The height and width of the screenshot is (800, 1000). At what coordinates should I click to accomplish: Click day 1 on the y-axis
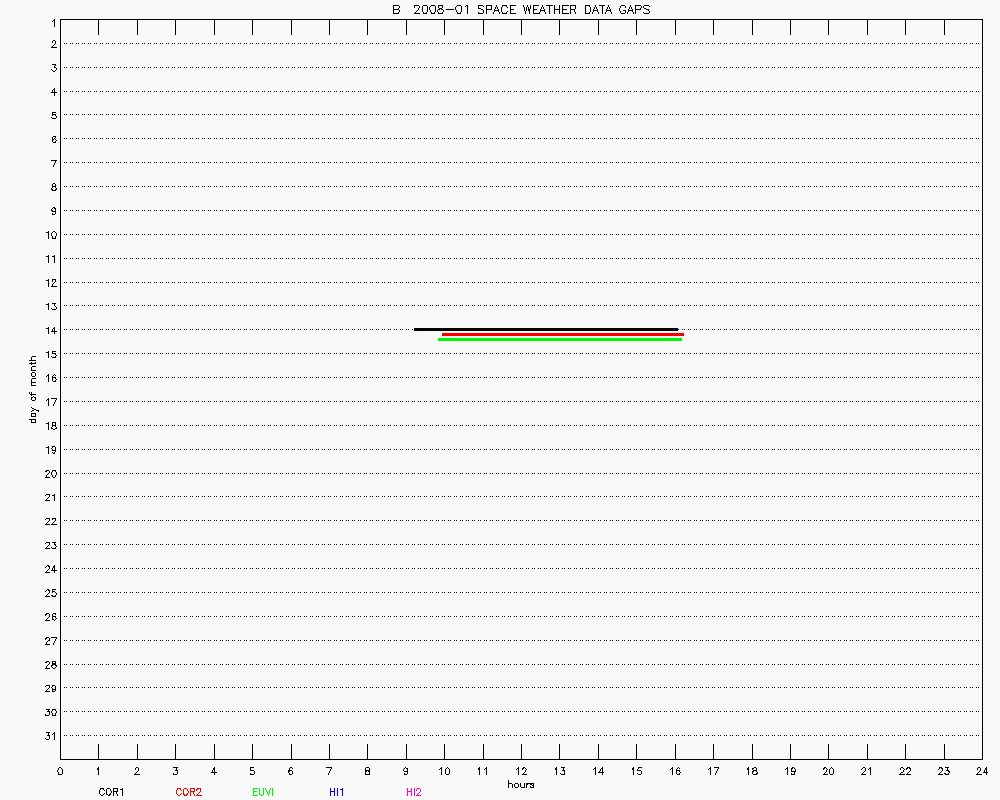pos(52,21)
